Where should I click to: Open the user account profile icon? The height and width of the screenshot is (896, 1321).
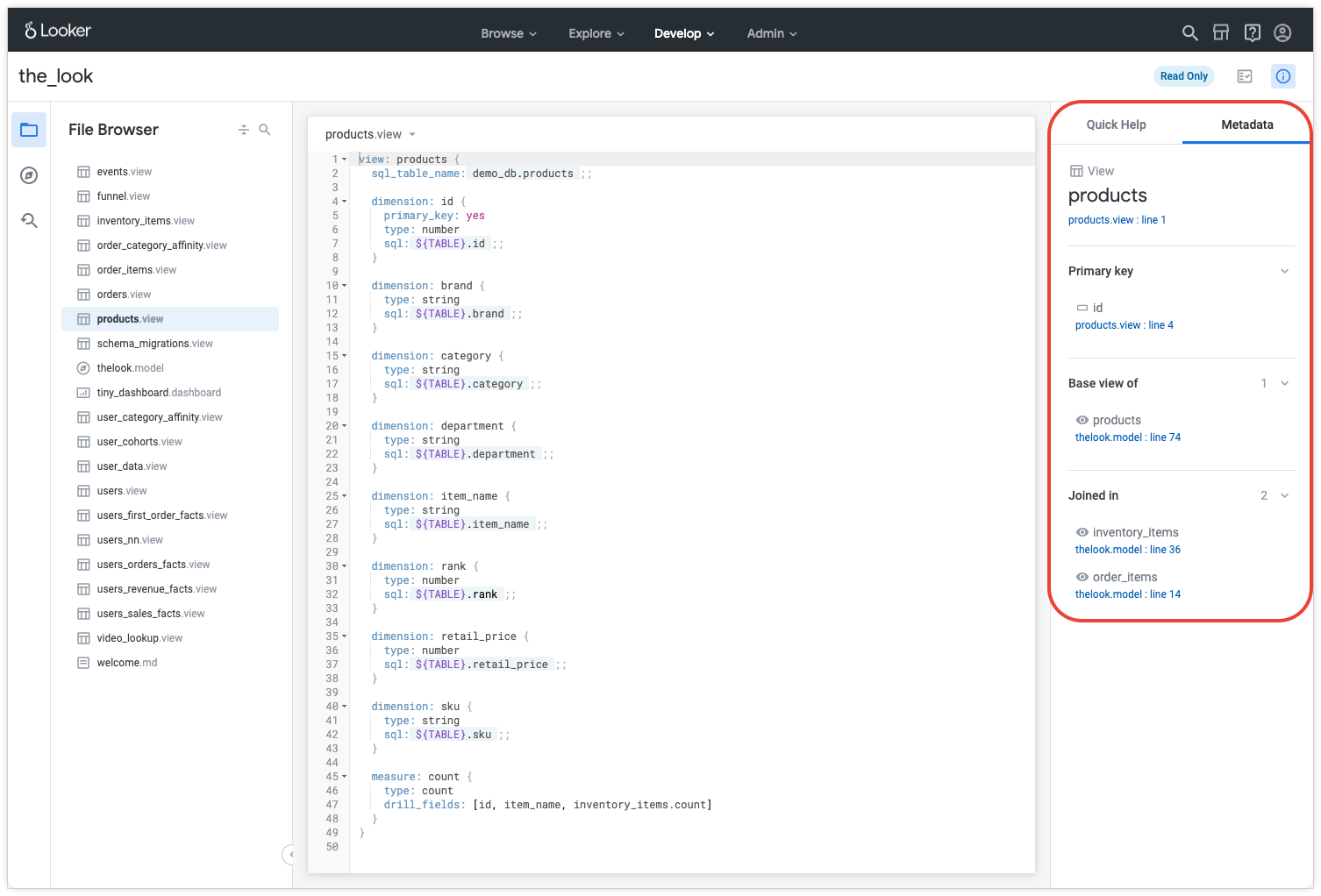coord(1282,33)
